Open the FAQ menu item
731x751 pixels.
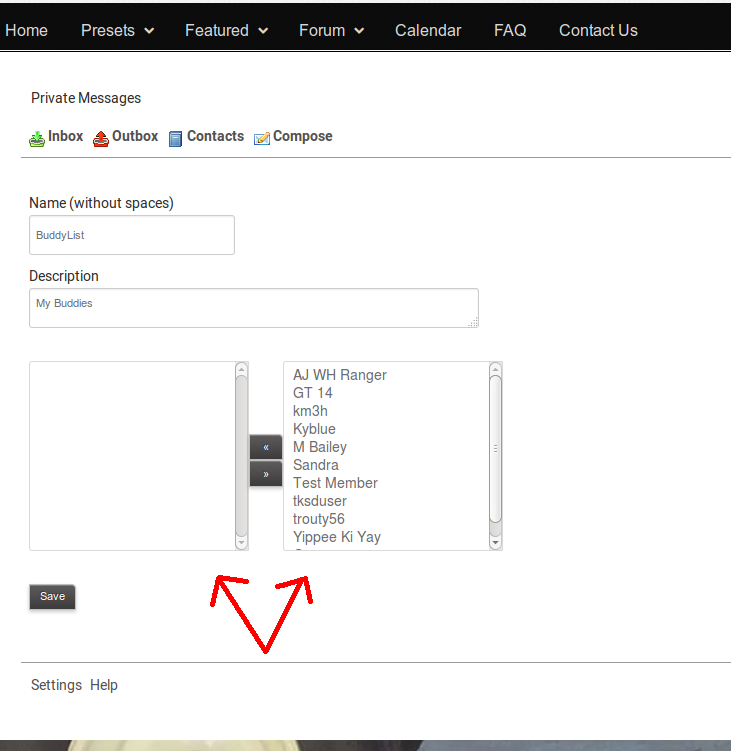tap(510, 30)
